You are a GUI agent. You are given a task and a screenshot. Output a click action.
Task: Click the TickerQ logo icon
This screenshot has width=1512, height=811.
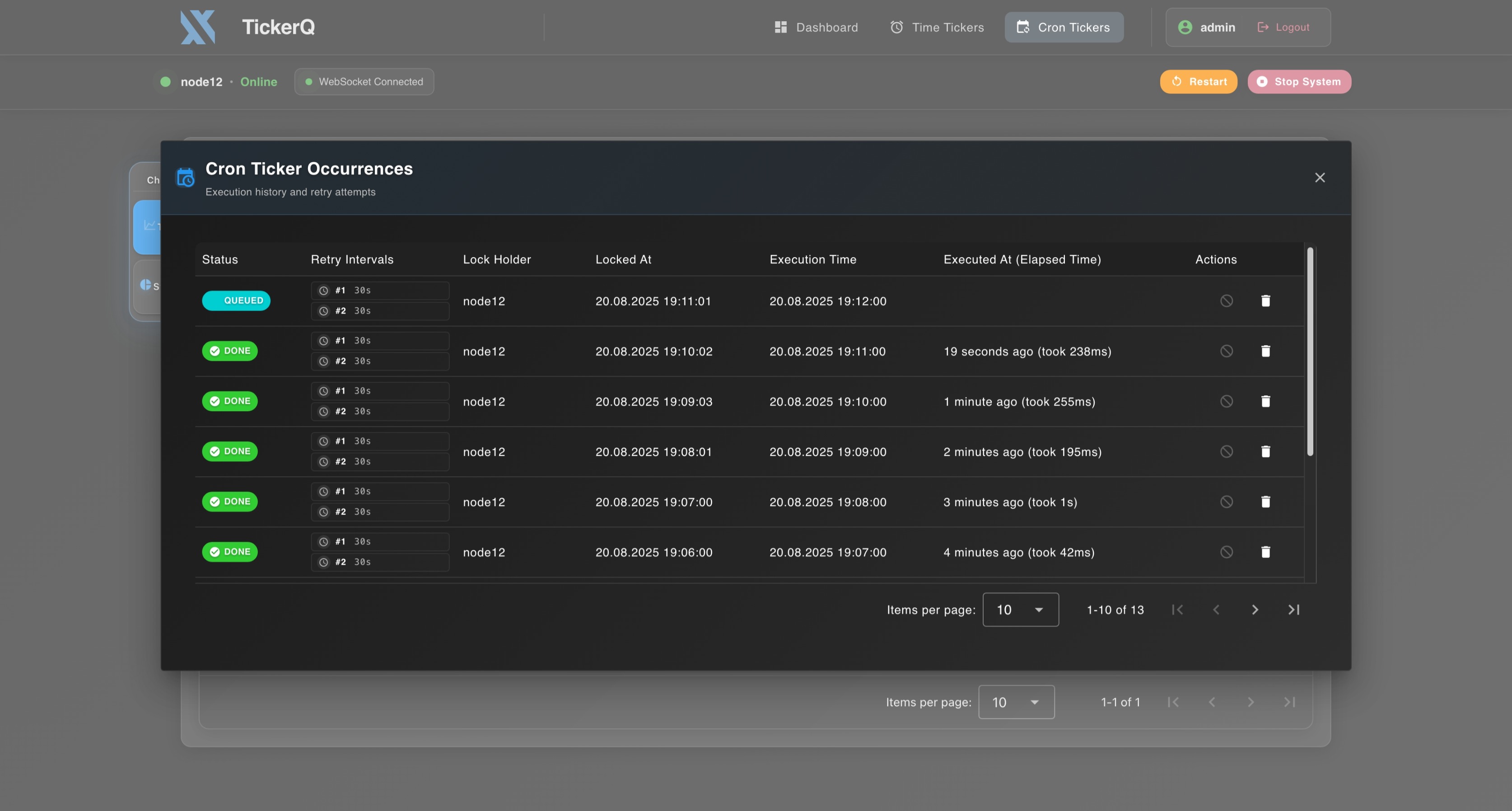click(198, 27)
